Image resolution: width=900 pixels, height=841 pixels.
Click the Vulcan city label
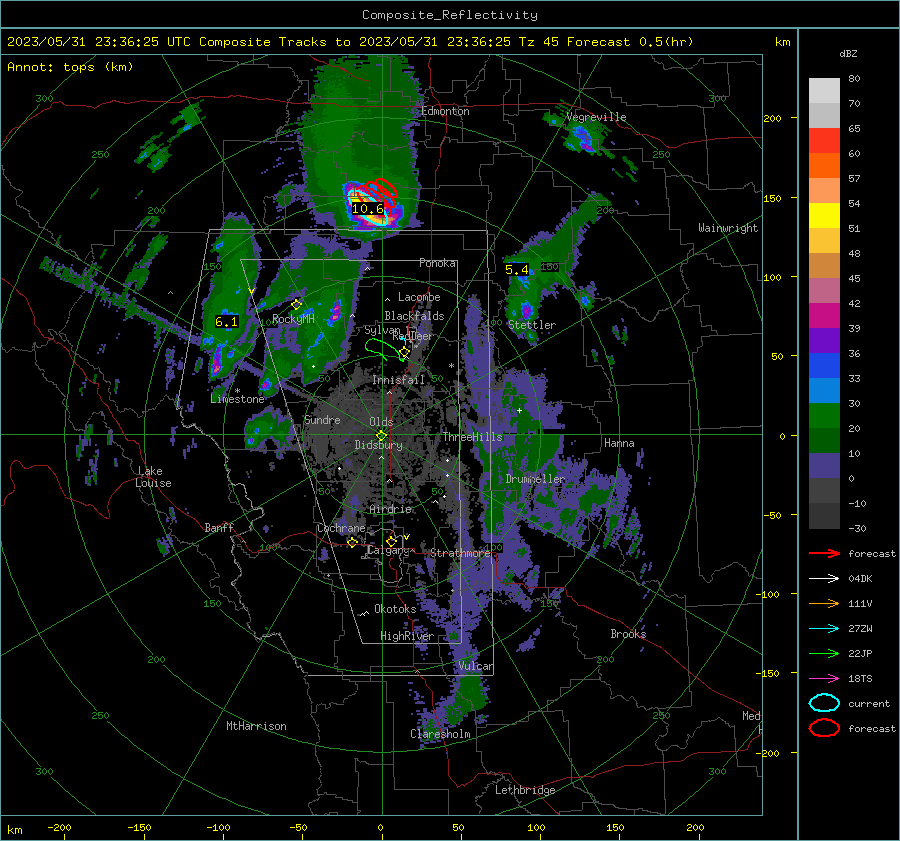475,666
